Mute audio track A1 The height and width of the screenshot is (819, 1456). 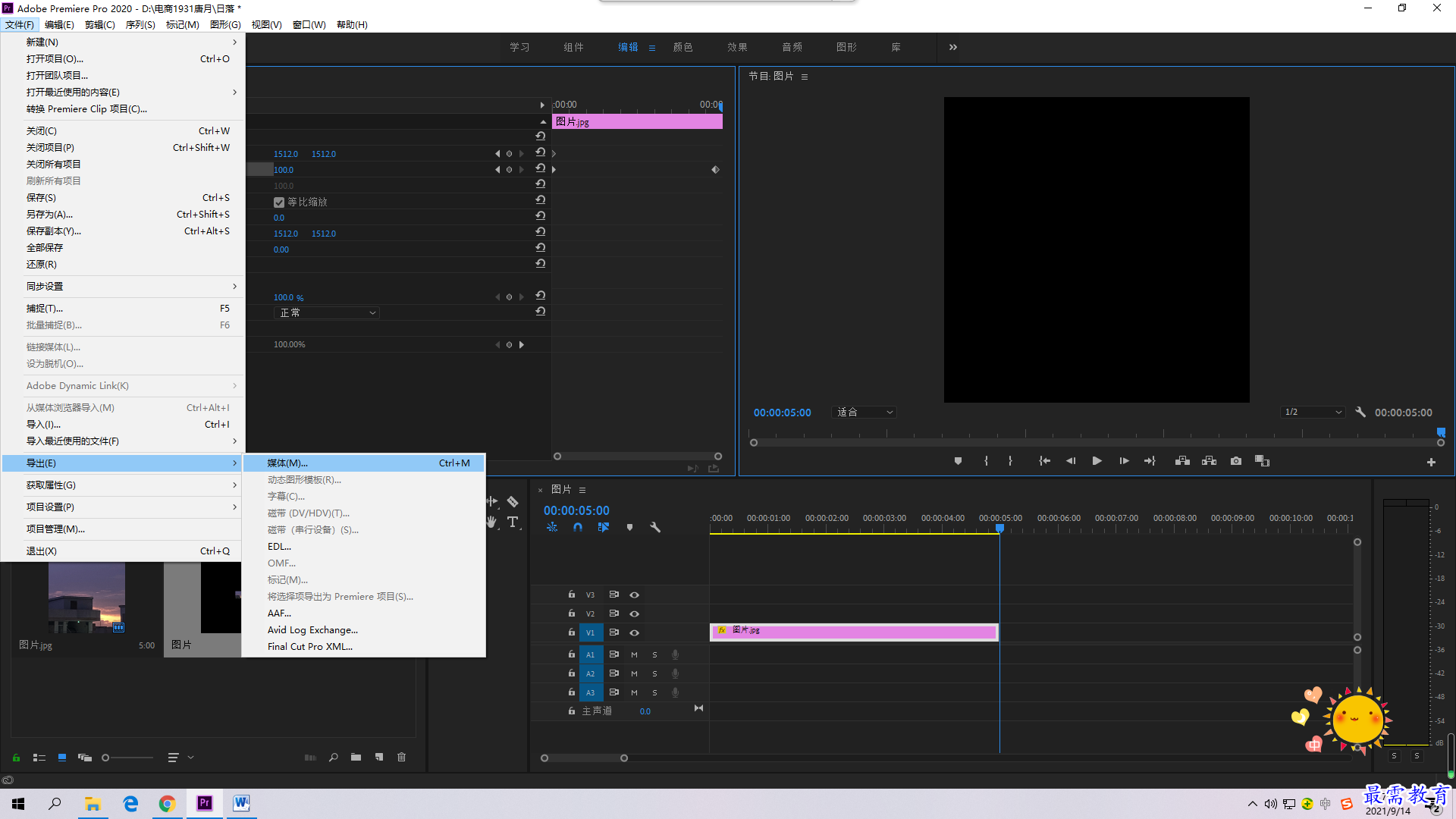[x=634, y=654]
